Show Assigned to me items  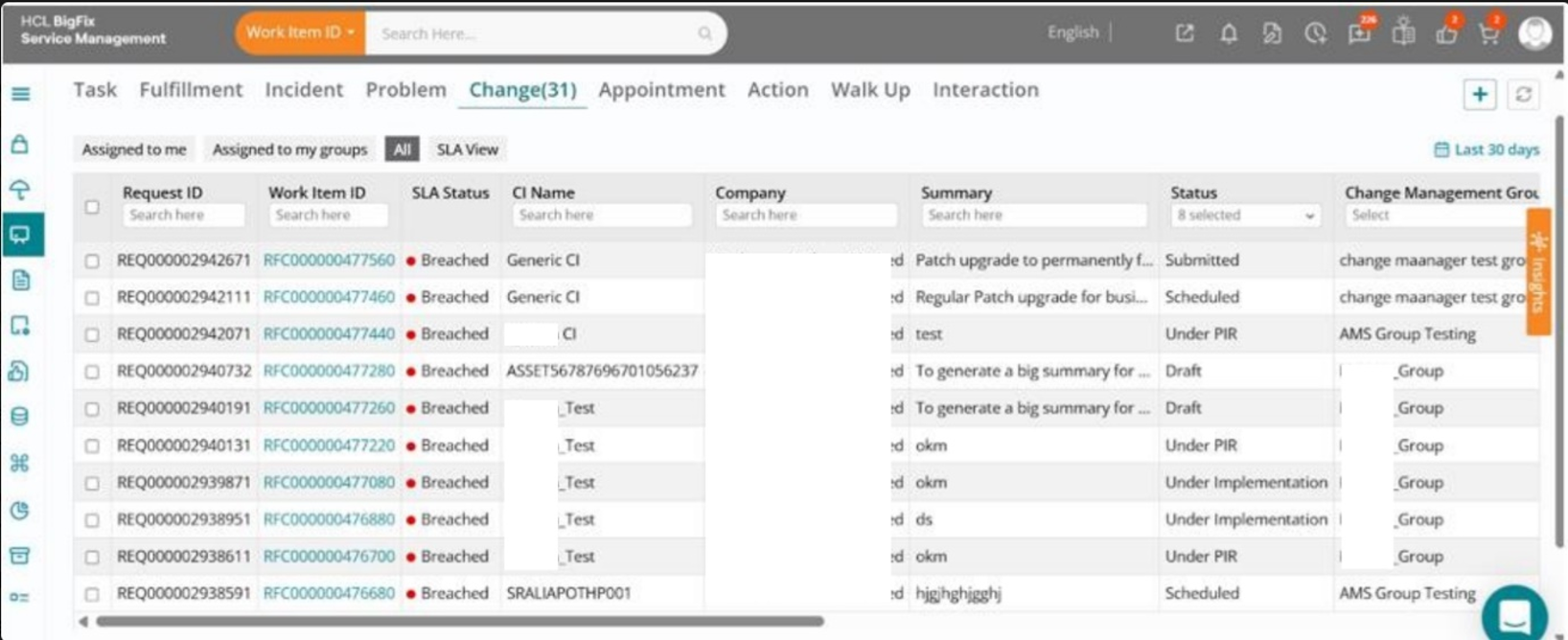tap(134, 149)
